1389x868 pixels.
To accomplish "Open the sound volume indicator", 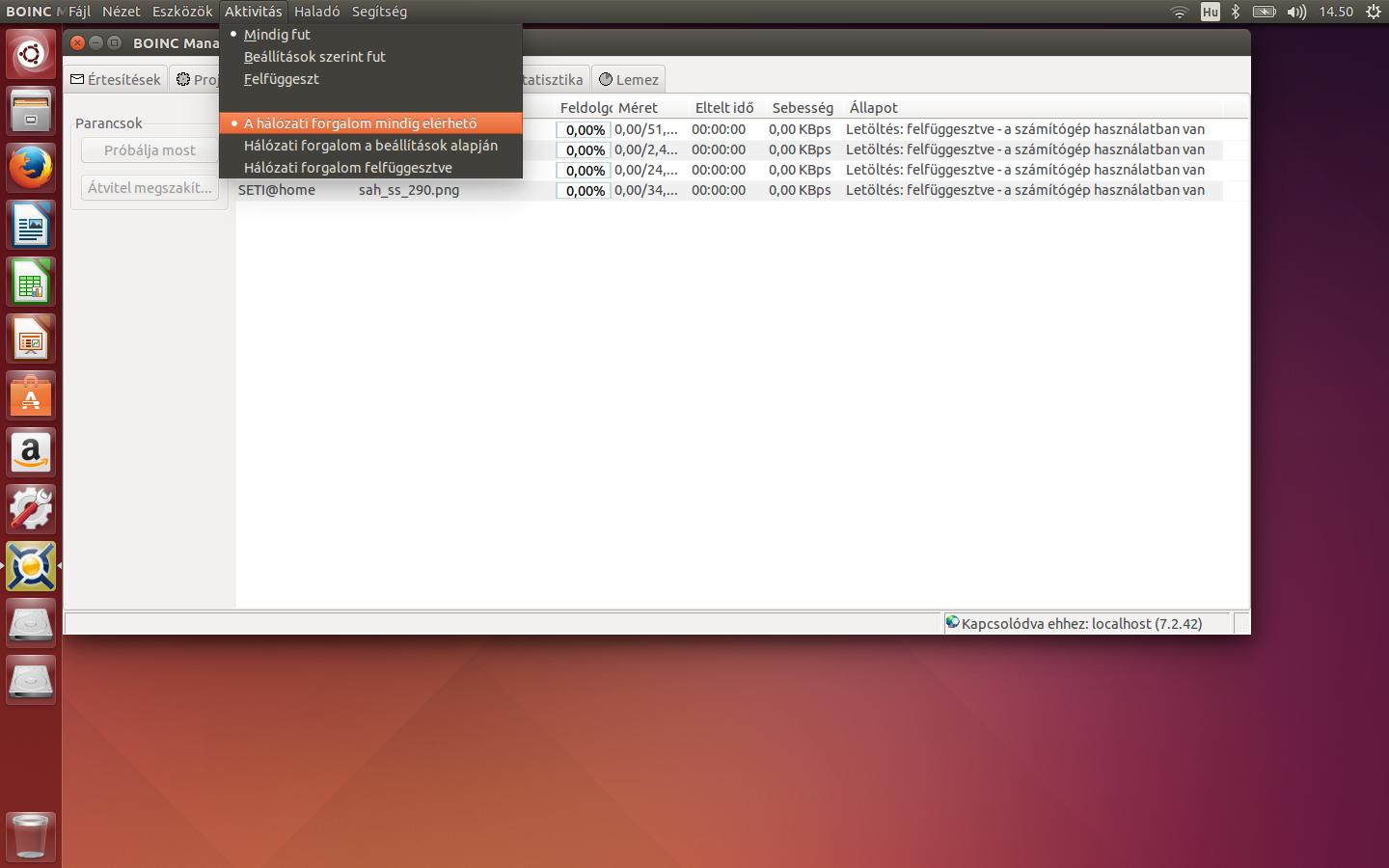I will pyautogui.click(x=1296, y=12).
